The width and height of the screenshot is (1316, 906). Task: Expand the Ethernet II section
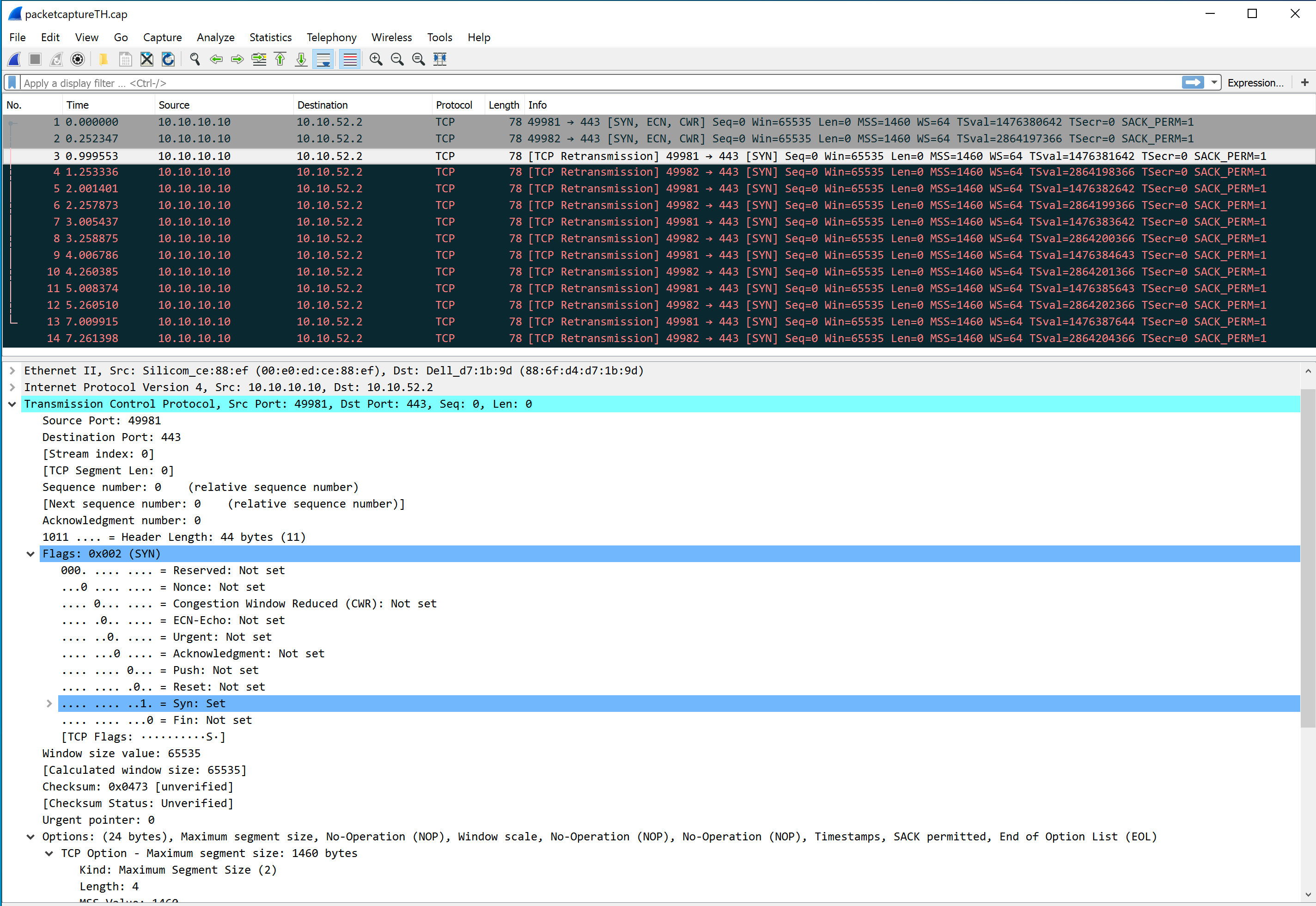[12, 371]
